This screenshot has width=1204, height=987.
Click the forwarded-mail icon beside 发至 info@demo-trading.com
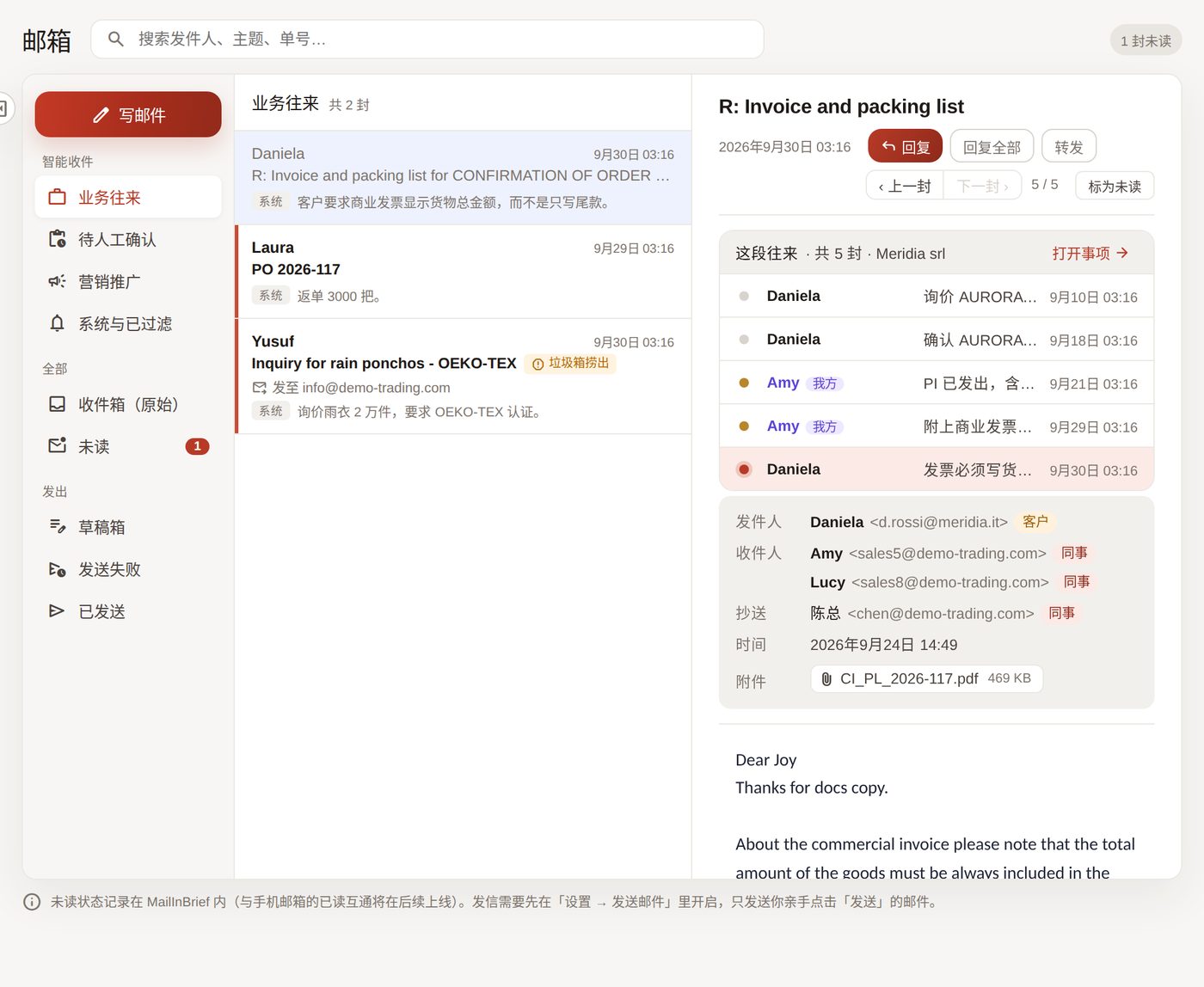pos(260,388)
